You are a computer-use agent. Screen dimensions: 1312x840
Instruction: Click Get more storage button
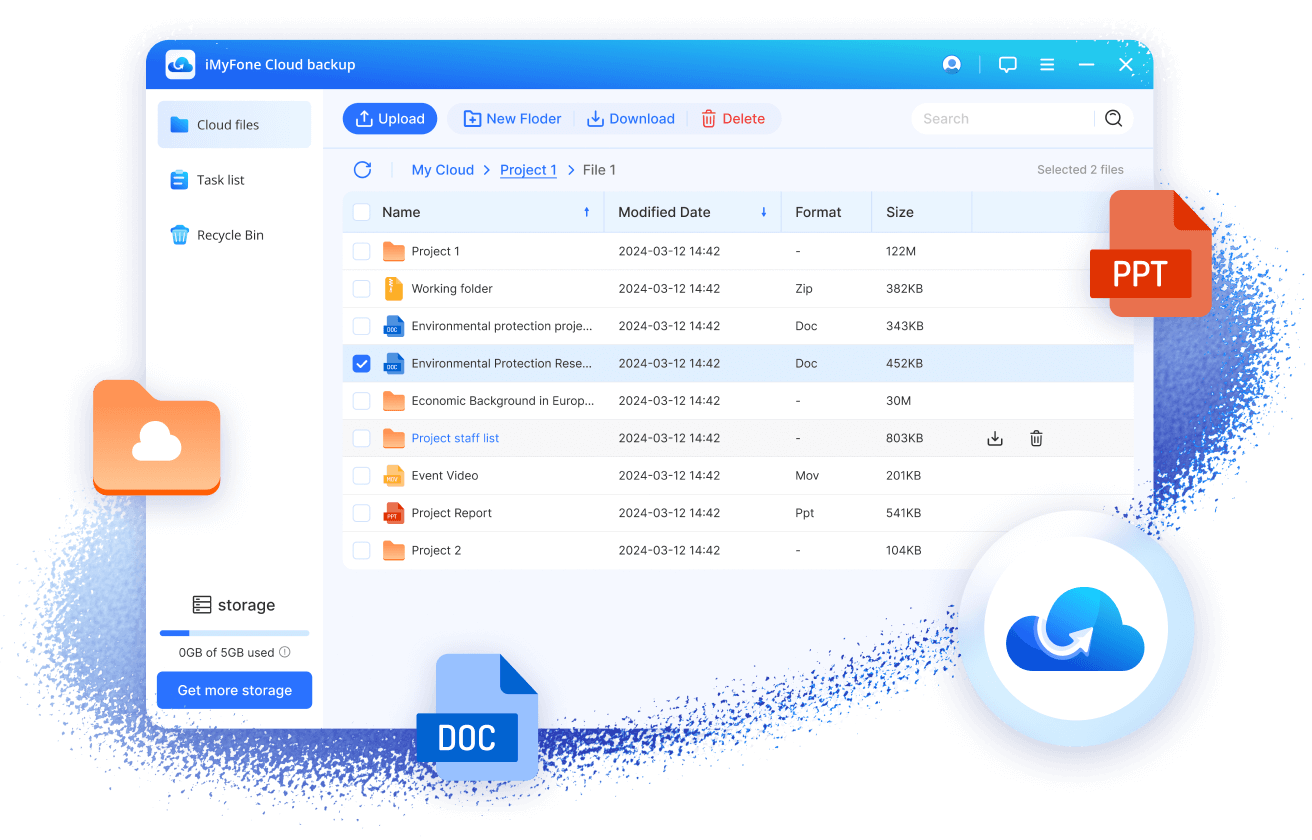point(235,690)
